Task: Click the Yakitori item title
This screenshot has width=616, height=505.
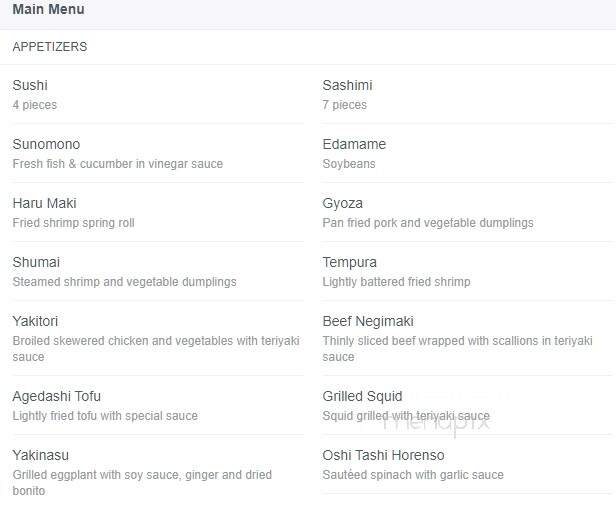Action: coord(35,321)
